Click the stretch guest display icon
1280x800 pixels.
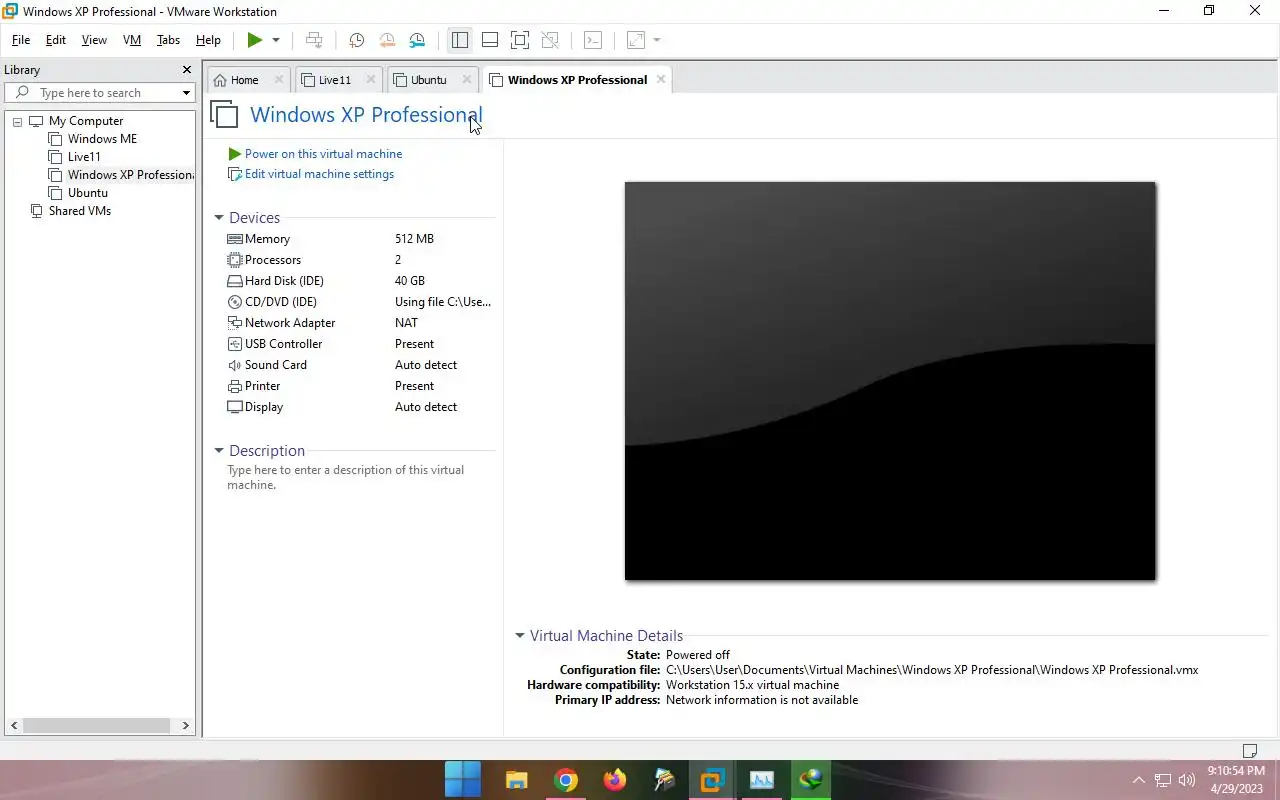636,40
